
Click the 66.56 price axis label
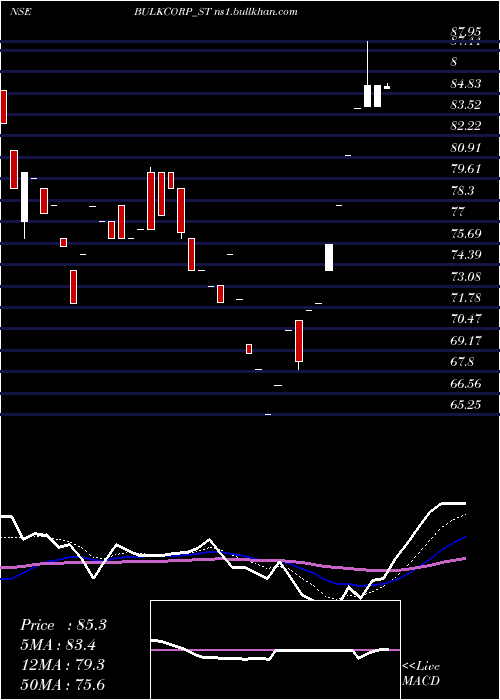point(466,383)
